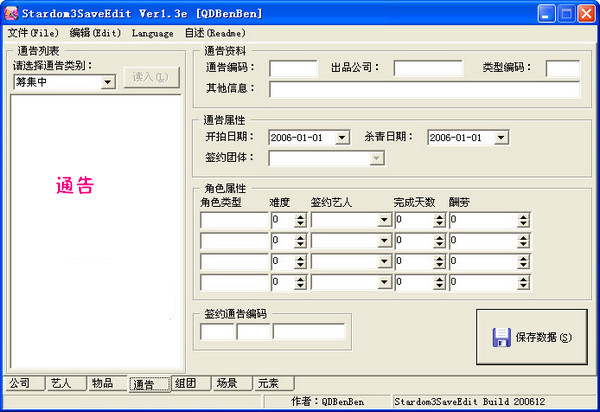Viewport: 600px width, 412px height.
Task: Switch to the 场景 tab
Action: (x=227, y=383)
